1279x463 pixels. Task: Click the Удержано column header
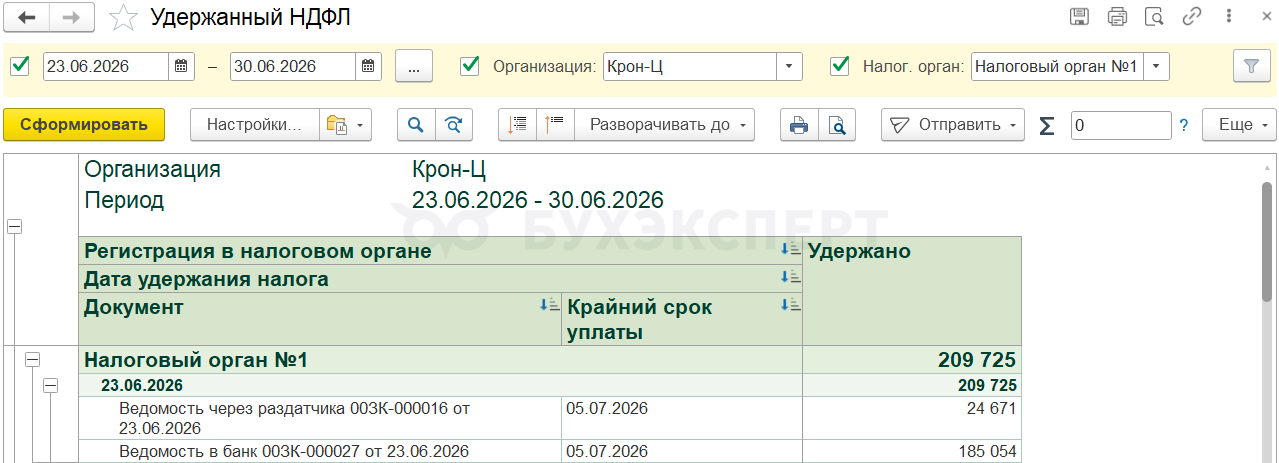(912, 291)
